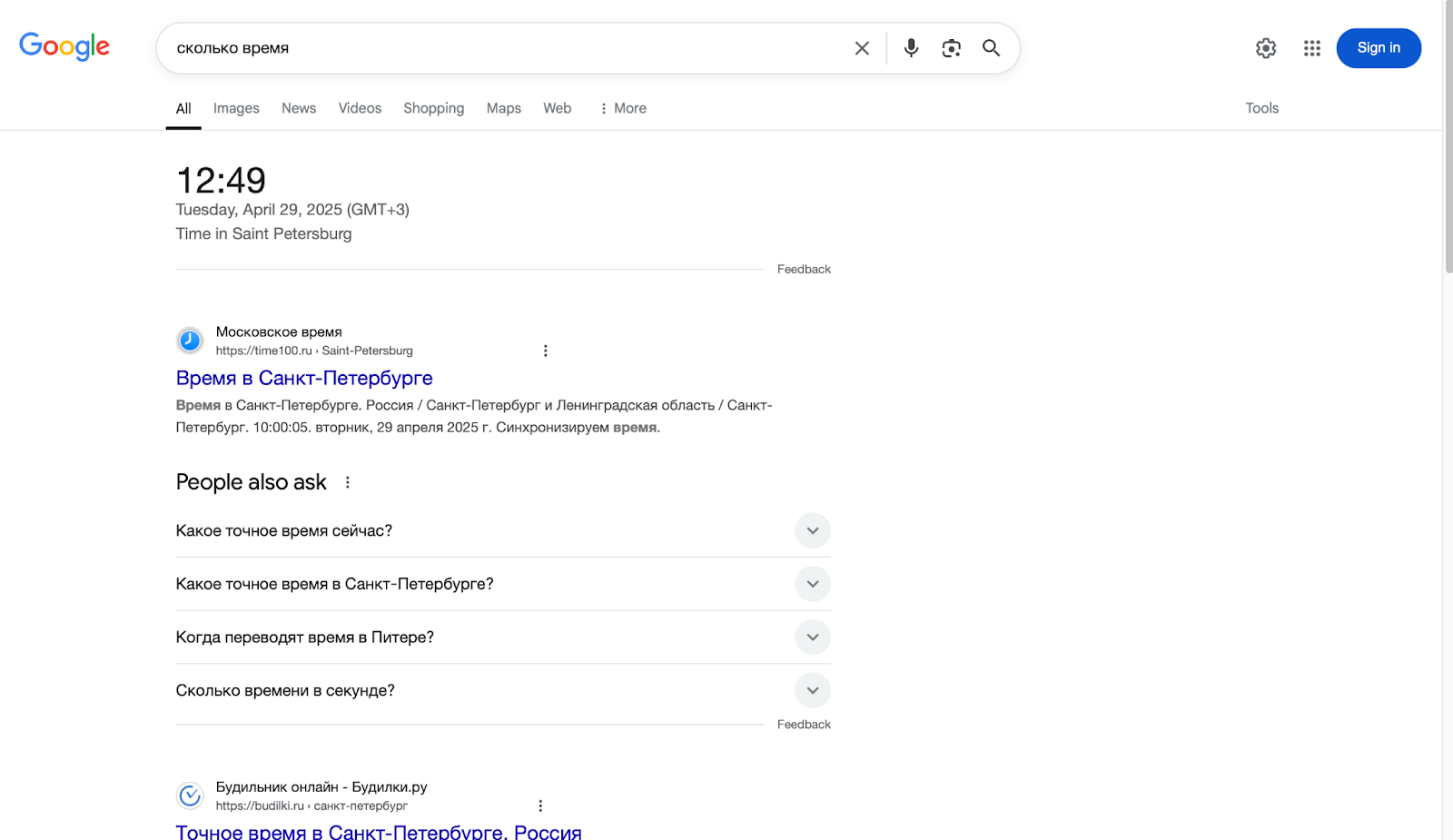Expand the question 'Какое точное время сейчас?'
1453x840 pixels.
pyautogui.click(x=813, y=530)
